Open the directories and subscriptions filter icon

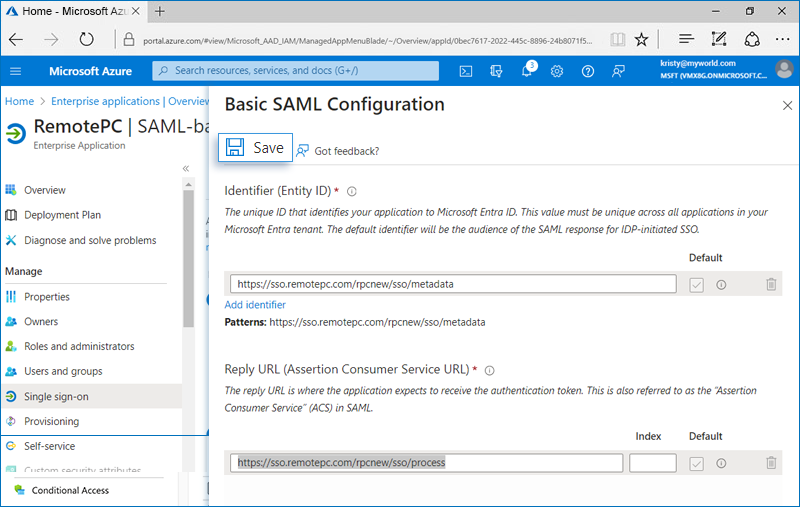click(x=496, y=71)
